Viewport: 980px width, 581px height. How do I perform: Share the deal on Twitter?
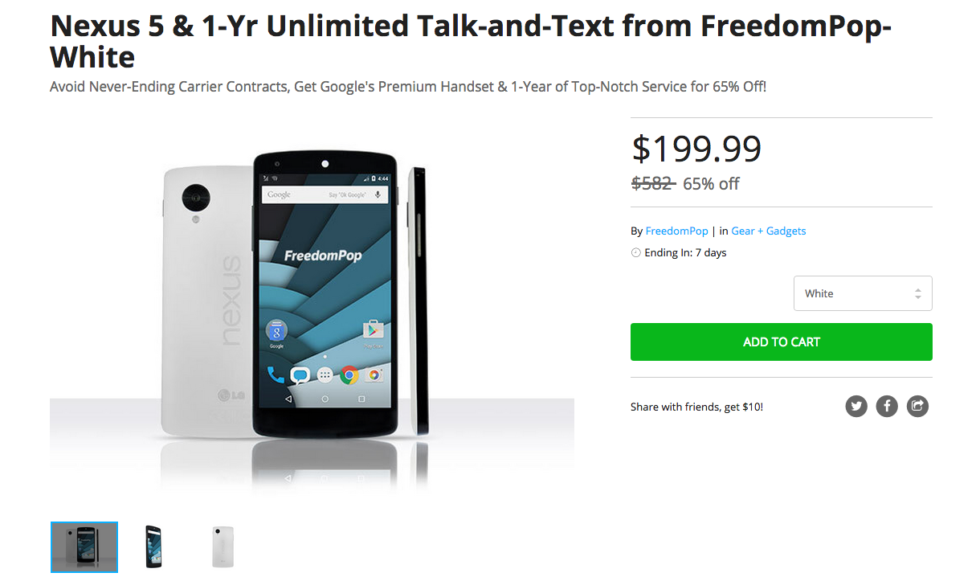coord(856,406)
